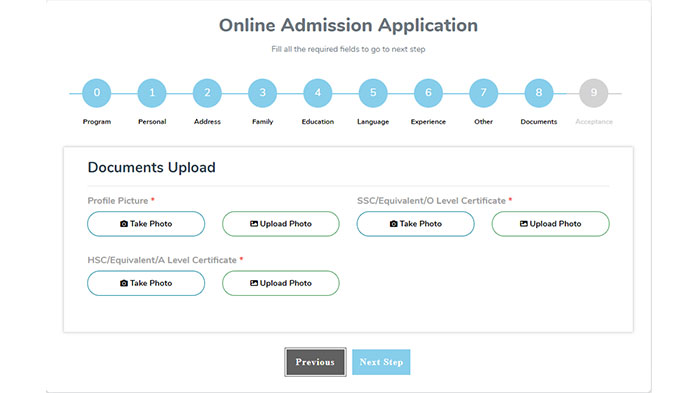This screenshot has height=393, width=700.
Task: Click the 'HSC/Equivalent/A Level Certificate' label
Action: (x=162, y=260)
